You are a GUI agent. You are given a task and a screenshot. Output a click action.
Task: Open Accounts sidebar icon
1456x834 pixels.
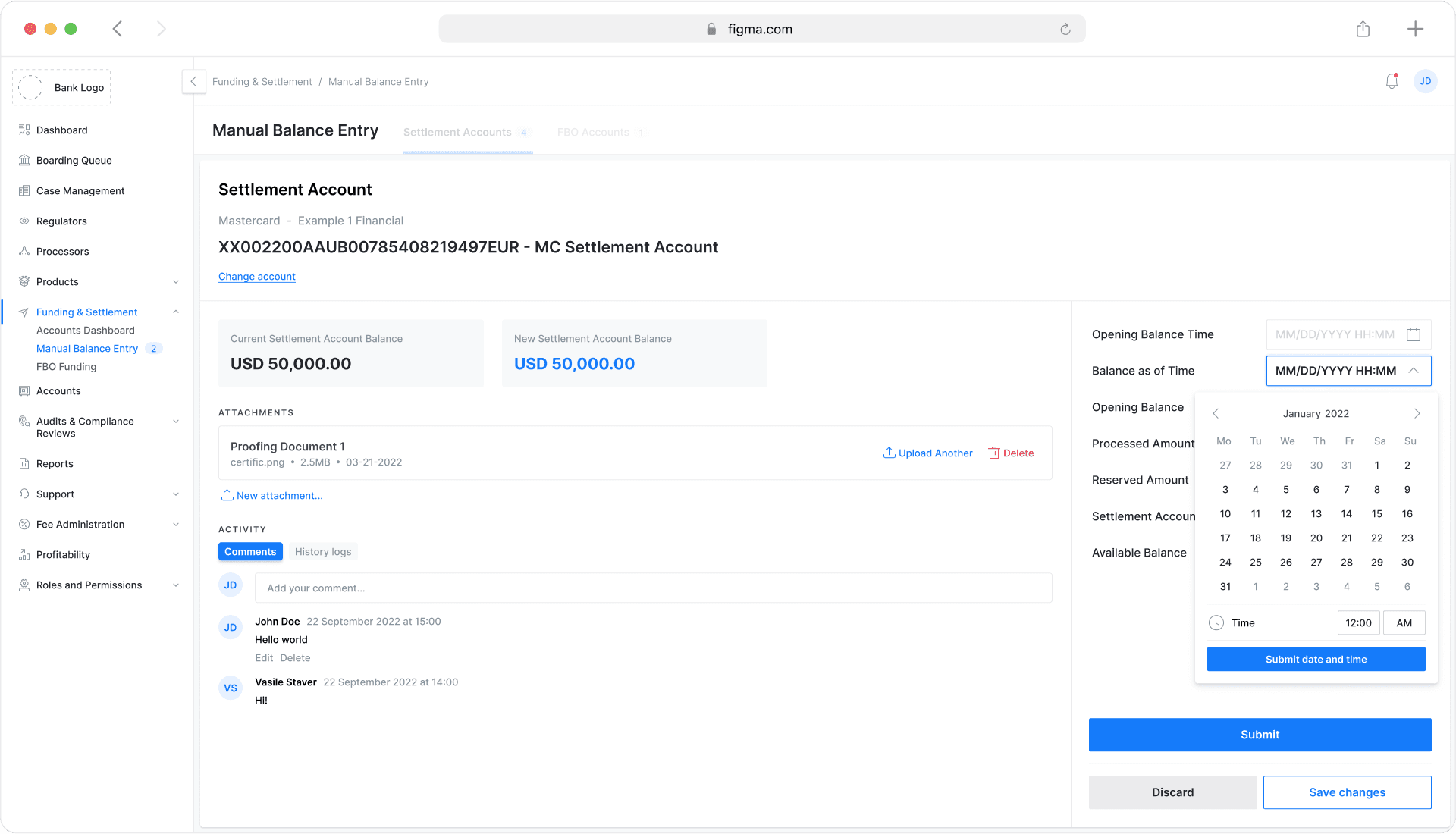tap(24, 390)
